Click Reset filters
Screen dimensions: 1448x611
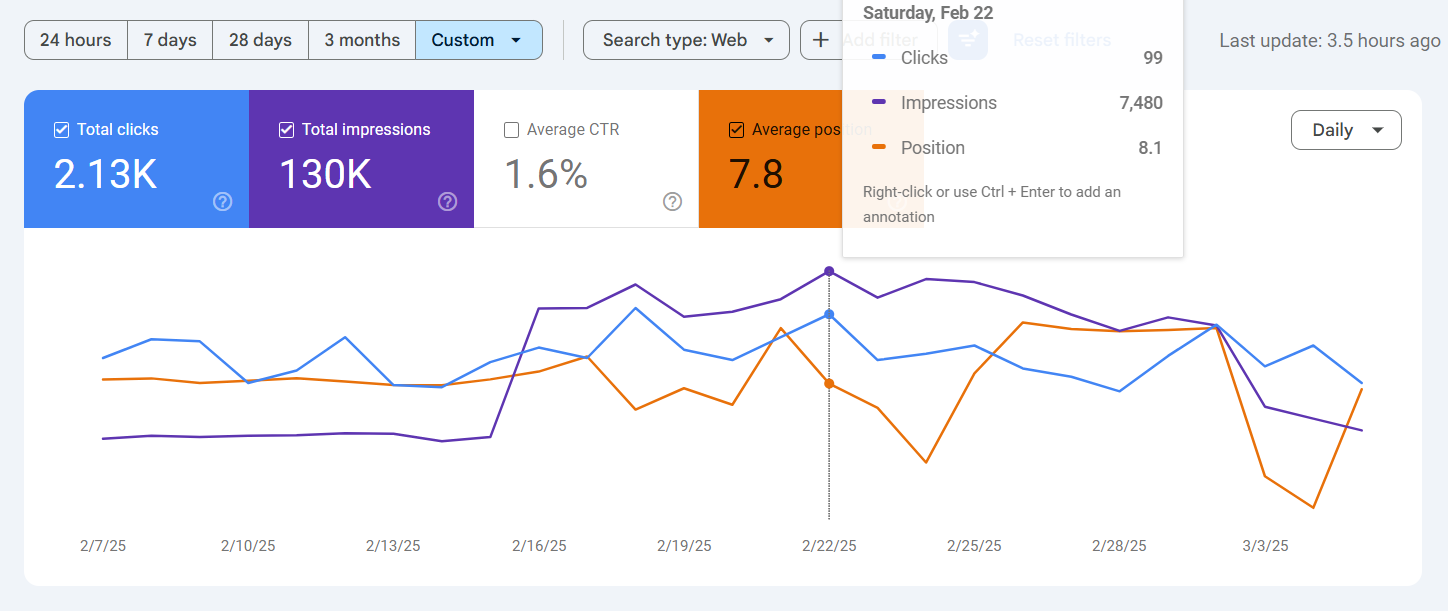tap(1062, 40)
